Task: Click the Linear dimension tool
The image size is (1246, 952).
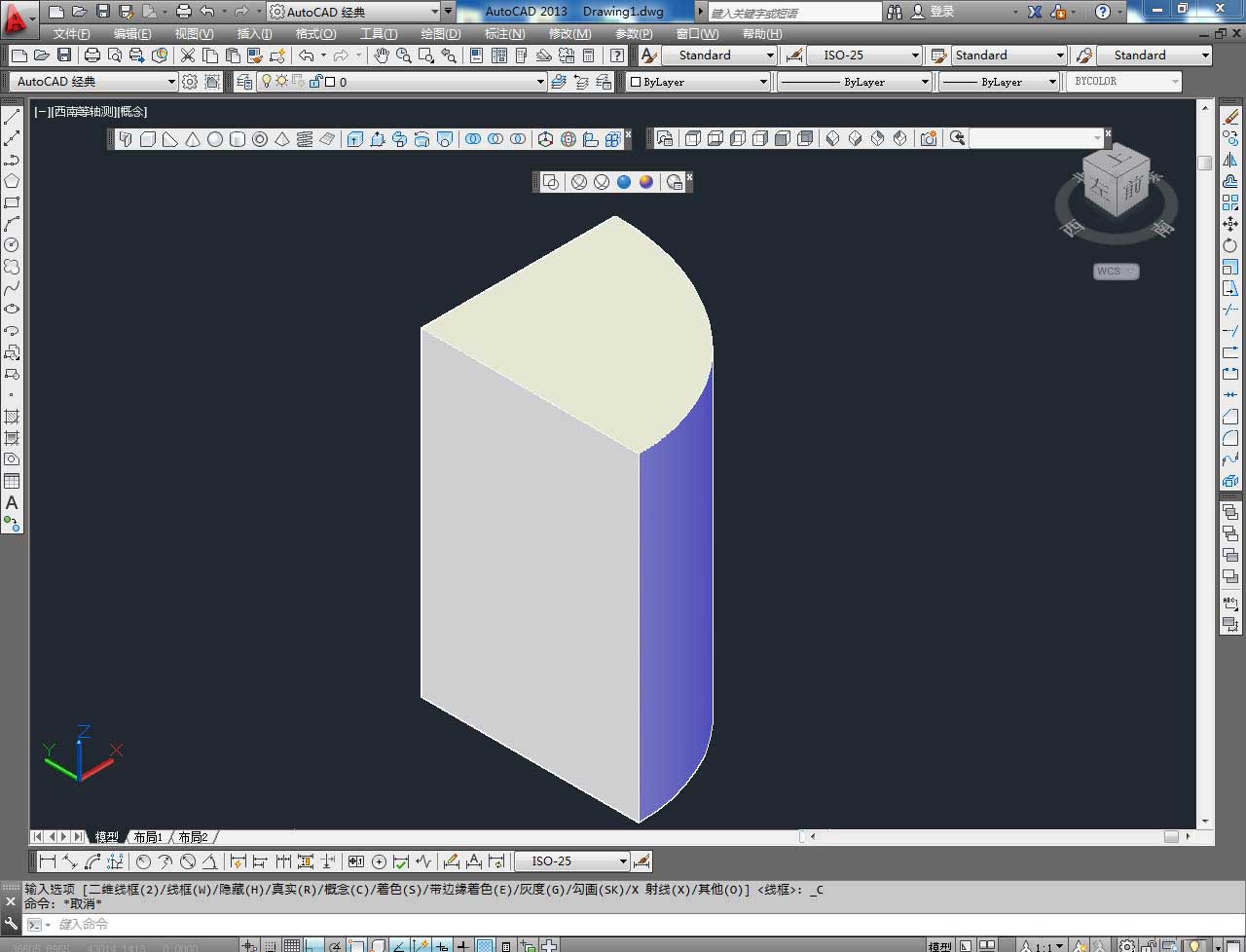Action: [x=47, y=861]
